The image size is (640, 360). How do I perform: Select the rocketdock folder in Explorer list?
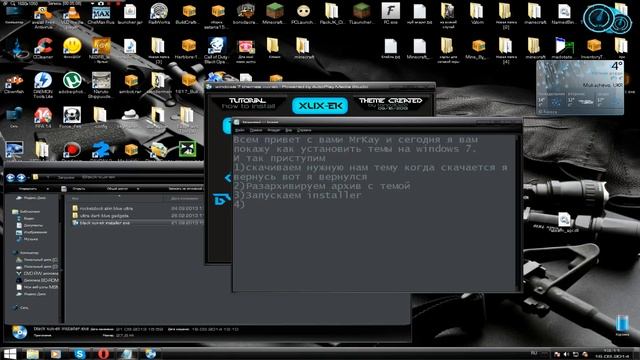(102, 209)
